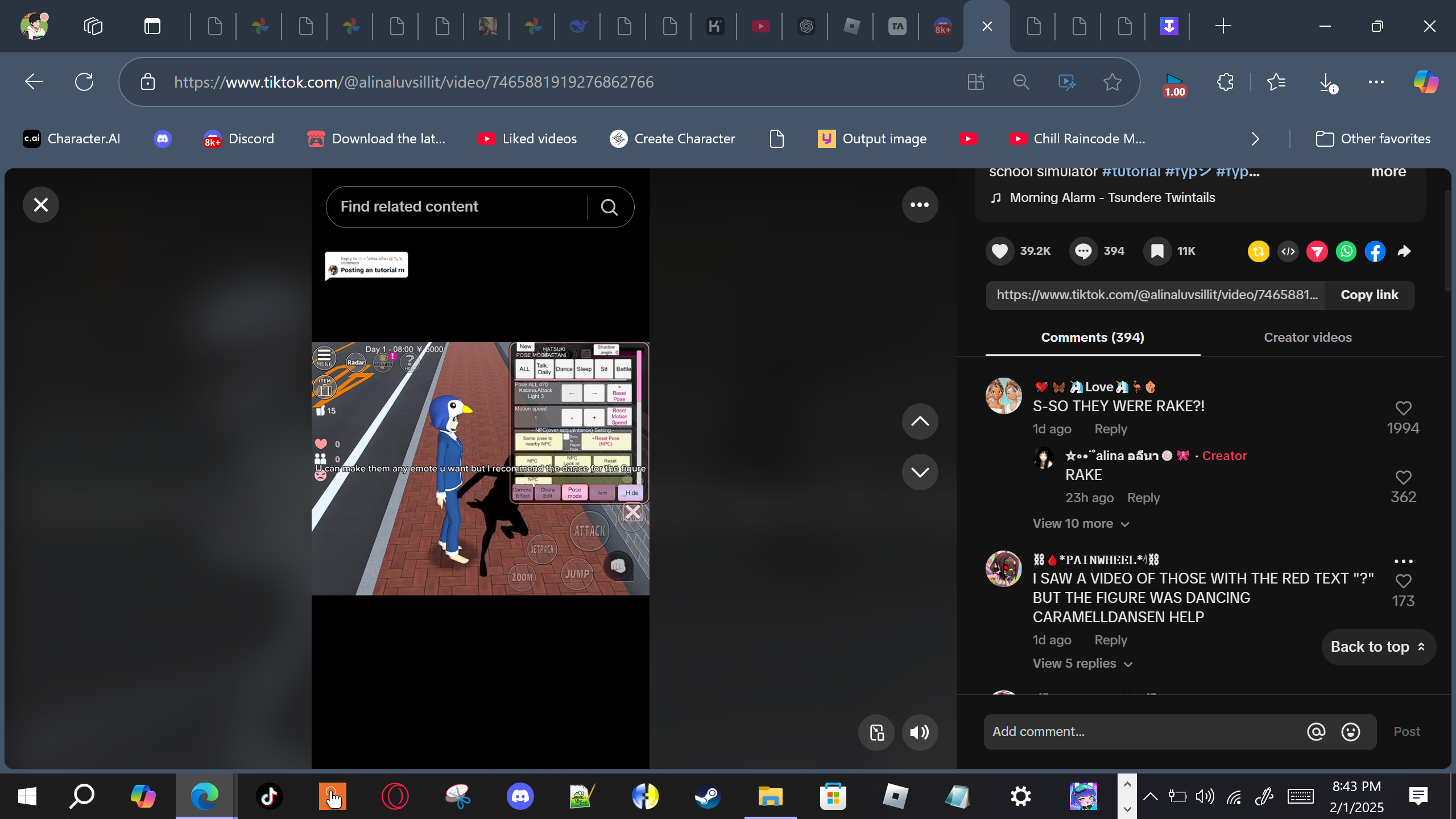Share the video via Facebook icon
Viewport: 1456px width, 819px height.
coord(1375,251)
